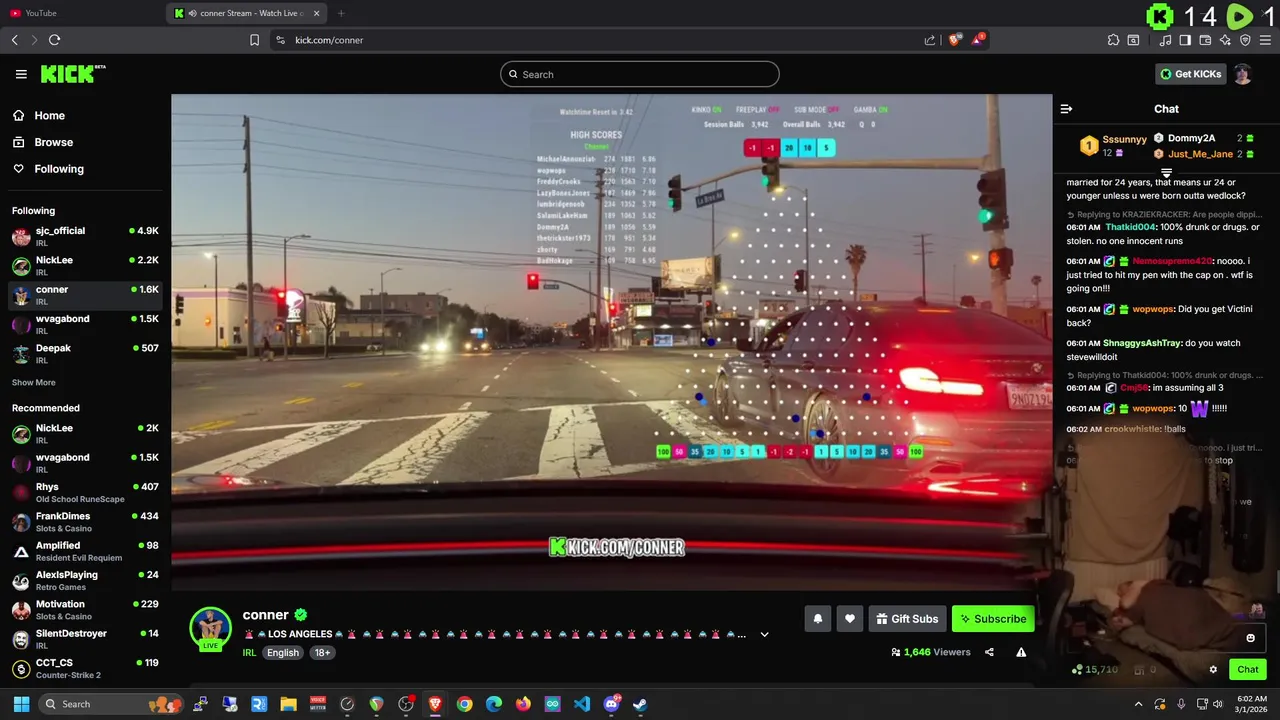Open Discord from the taskbar
This screenshot has width=1280, height=720.
[611, 704]
